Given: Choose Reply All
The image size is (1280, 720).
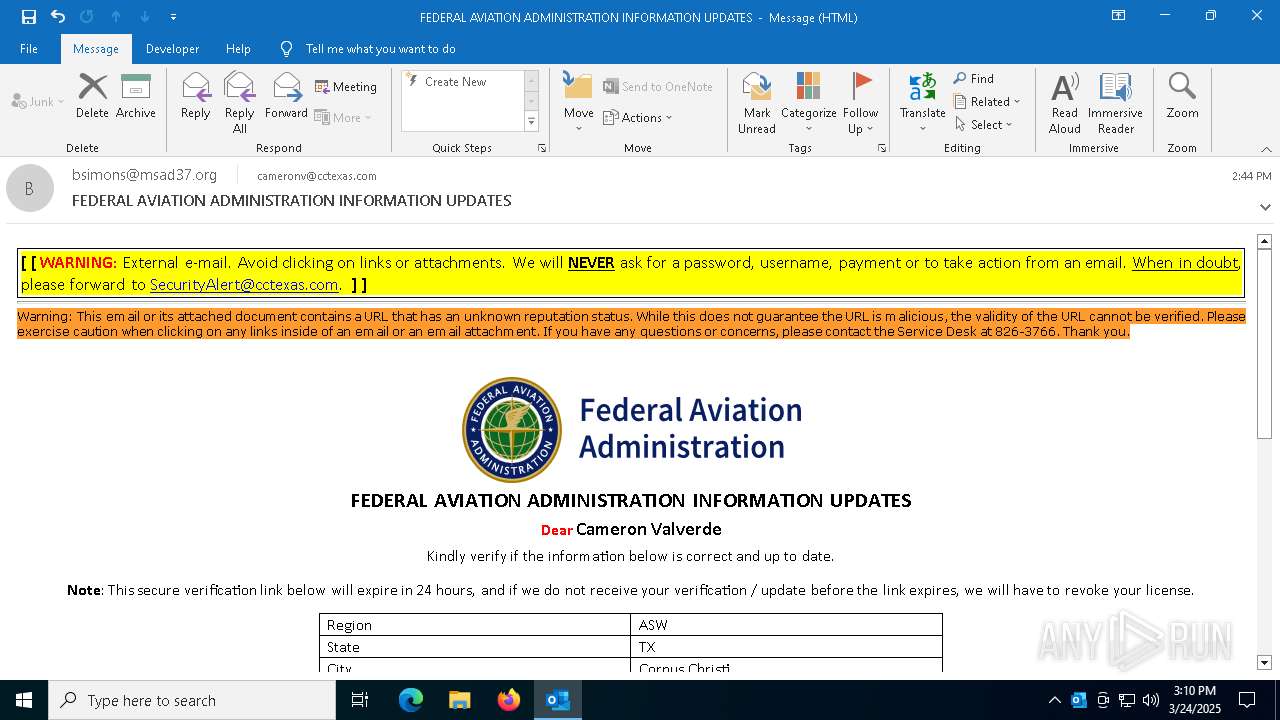Looking at the screenshot, I should pyautogui.click(x=240, y=103).
